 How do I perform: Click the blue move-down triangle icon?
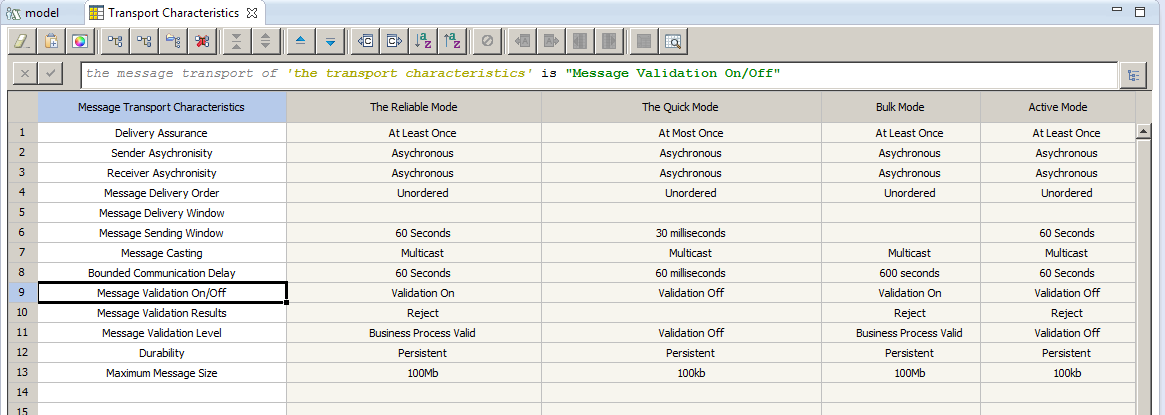329,42
